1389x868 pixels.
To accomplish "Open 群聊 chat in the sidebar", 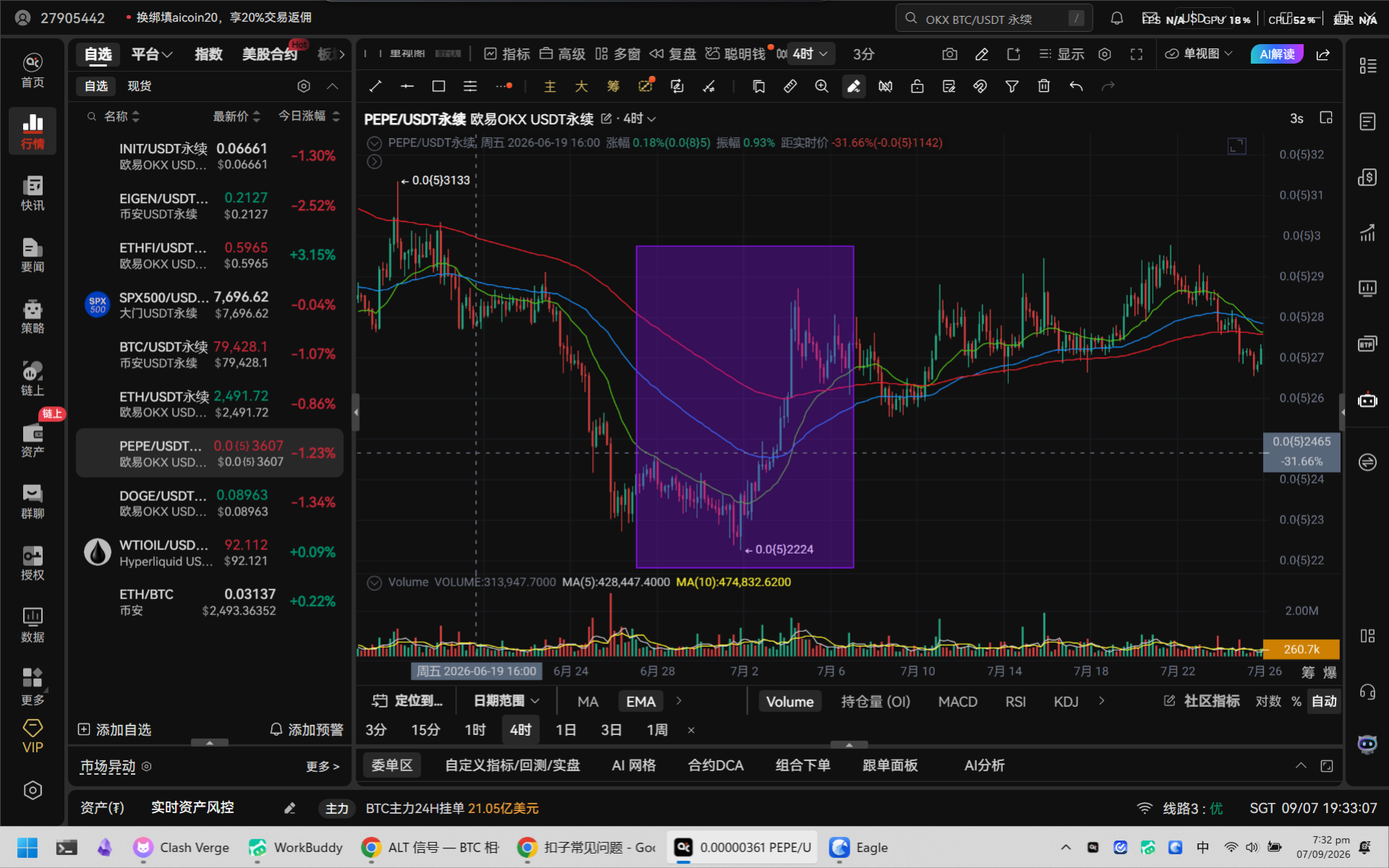I will tap(33, 502).
